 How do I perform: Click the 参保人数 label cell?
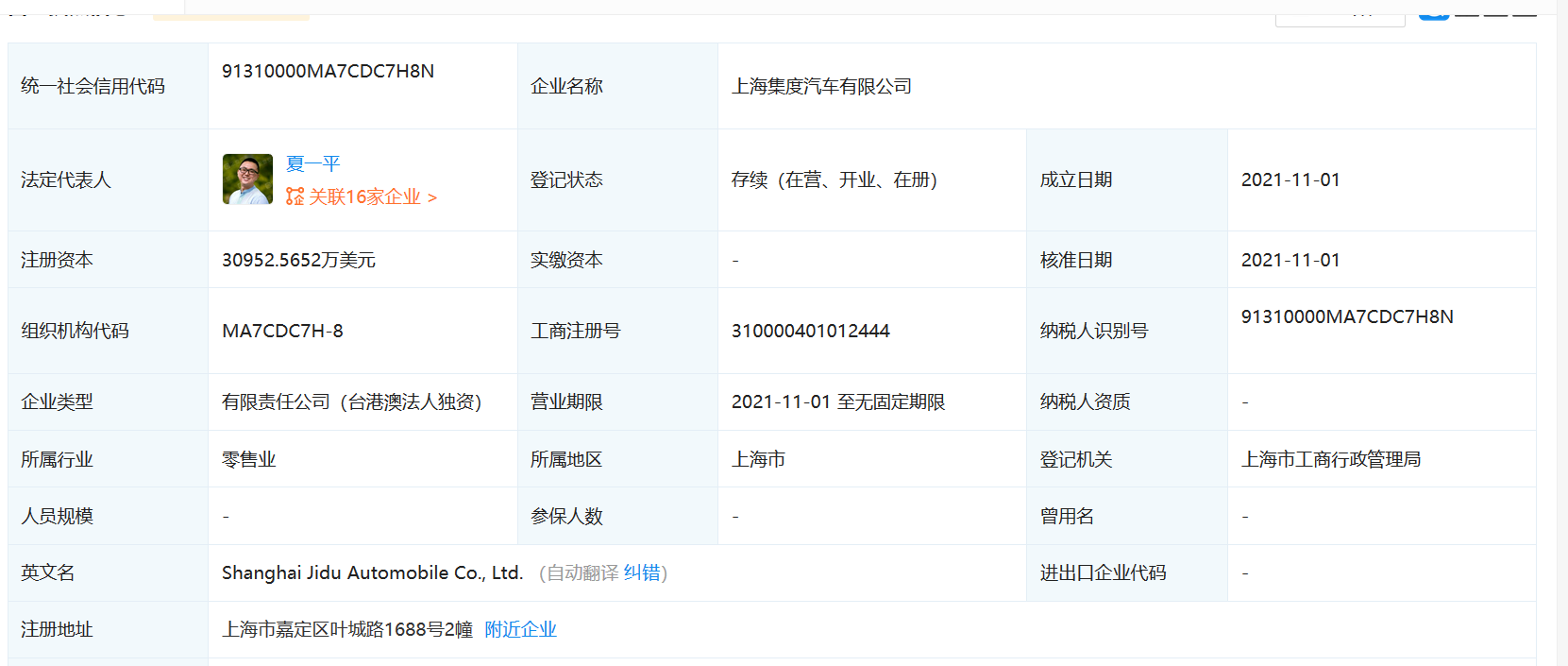[x=617, y=516]
